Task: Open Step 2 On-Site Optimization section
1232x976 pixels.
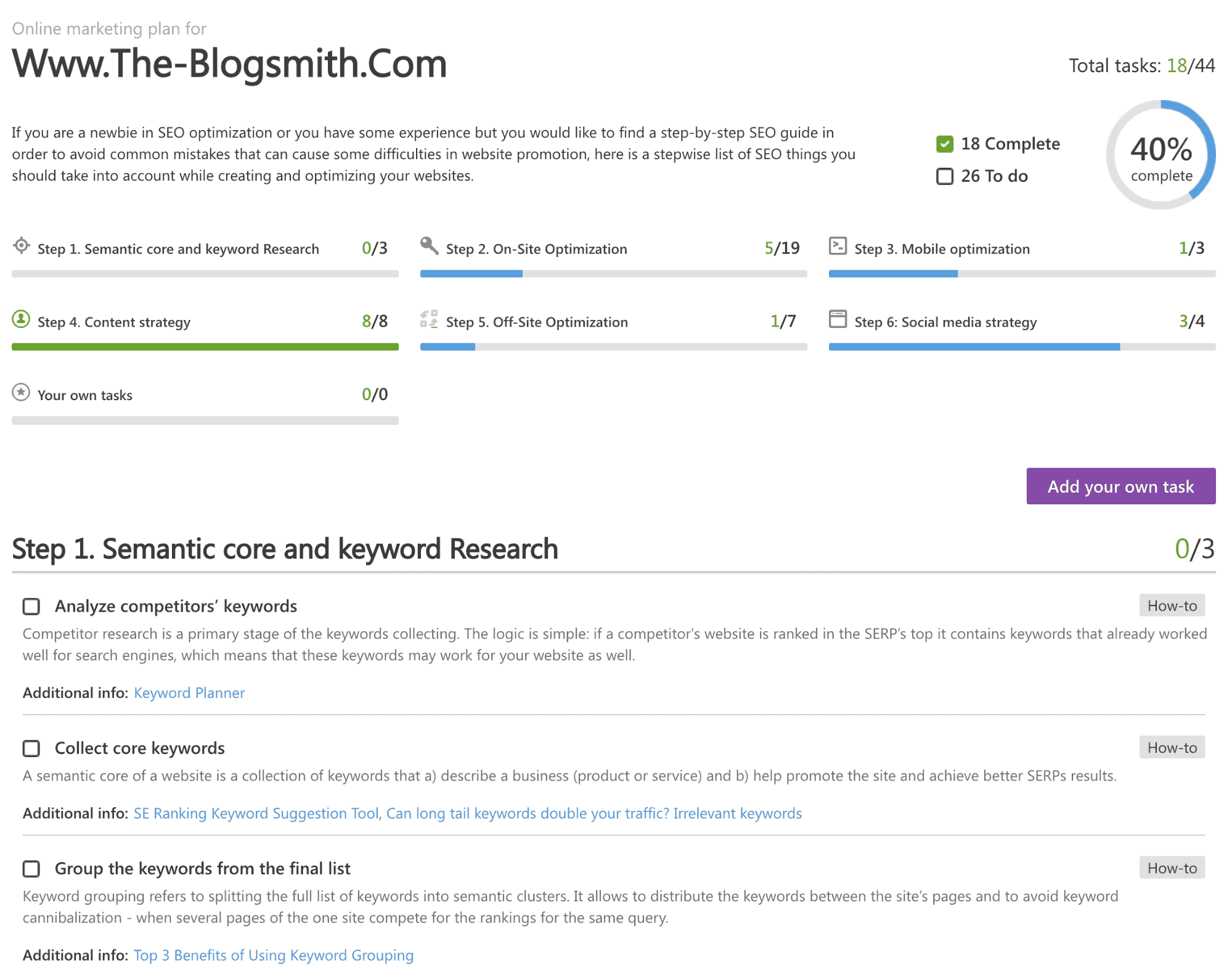Action: 536,249
